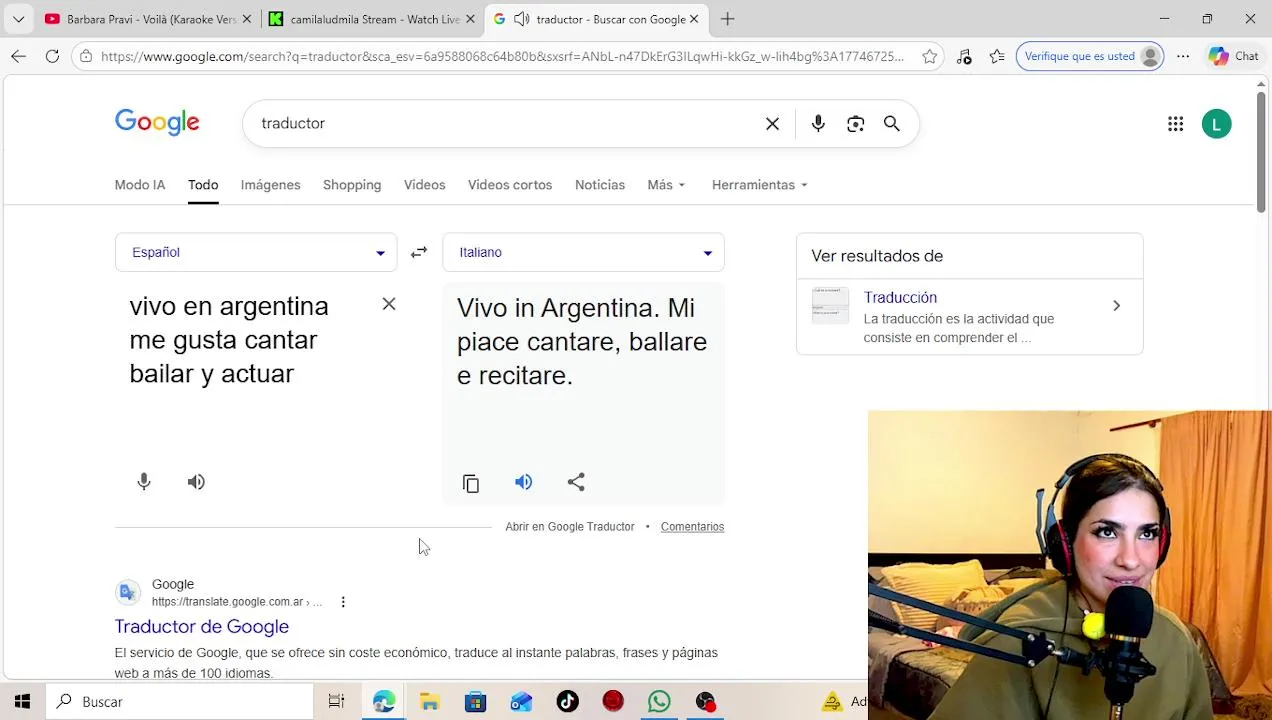The image size is (1272, 720).
Task: Open the Español source language dropdown
Action: pyautogui.click(x=256, y=252)
